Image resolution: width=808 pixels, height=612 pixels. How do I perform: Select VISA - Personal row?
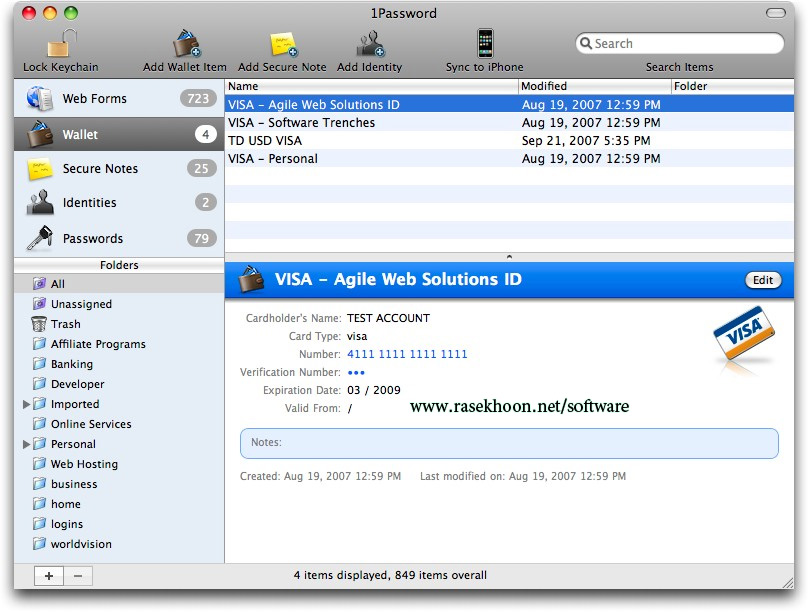point(509,159)
